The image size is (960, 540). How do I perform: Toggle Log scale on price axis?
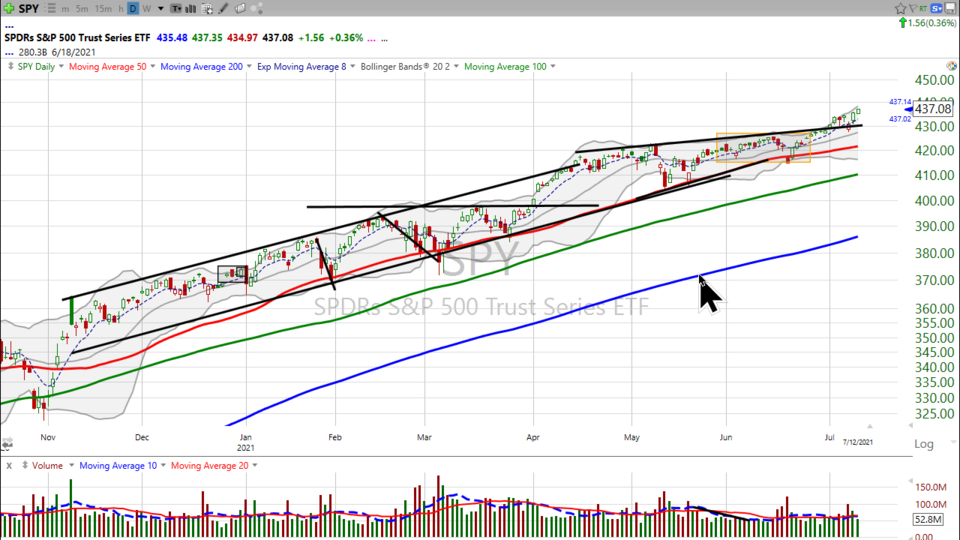tap(923, 444)
